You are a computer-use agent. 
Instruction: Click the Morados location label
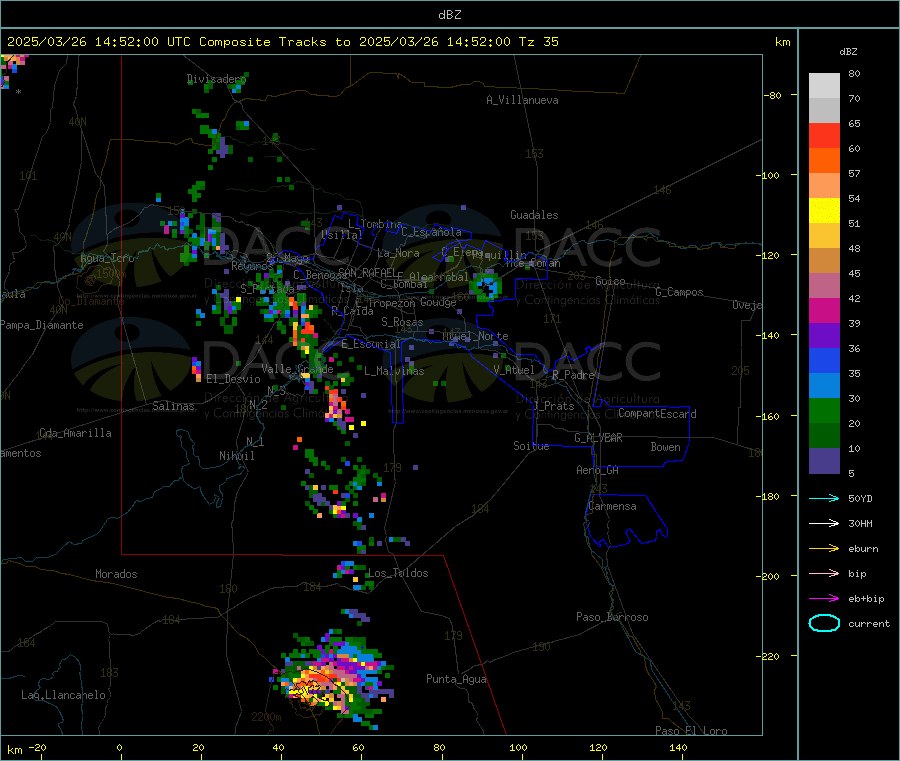116,574
